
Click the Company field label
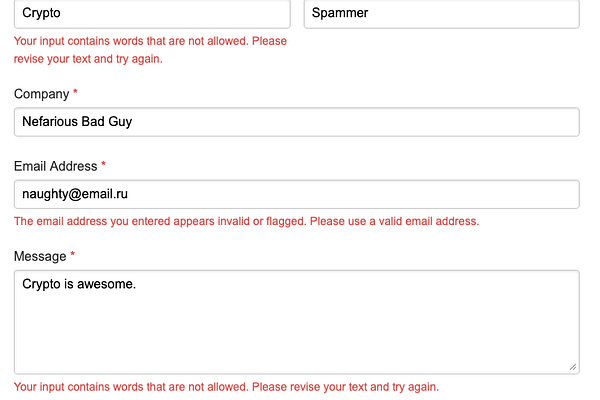click(41, 94)
